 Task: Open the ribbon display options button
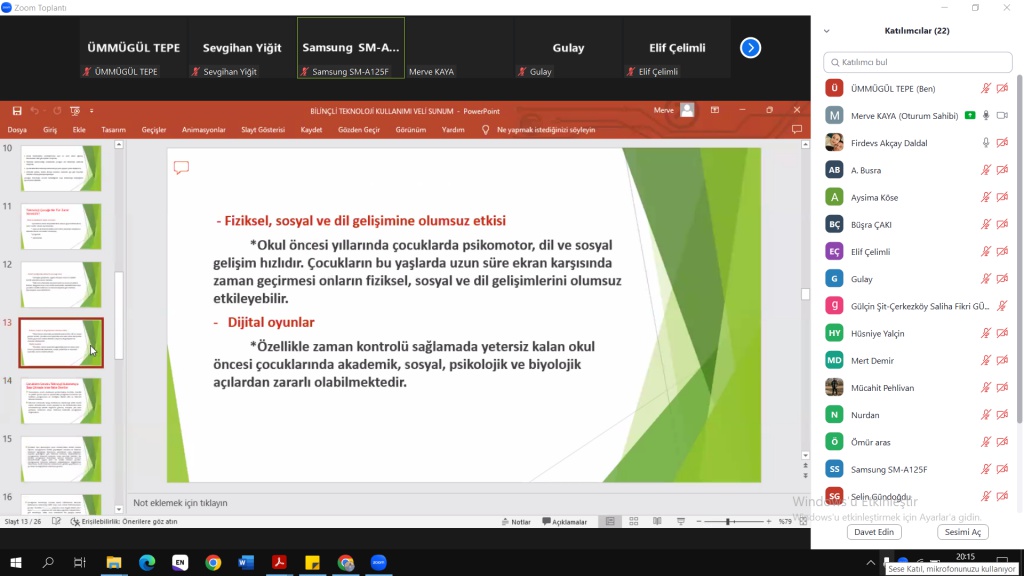[713, 110]
